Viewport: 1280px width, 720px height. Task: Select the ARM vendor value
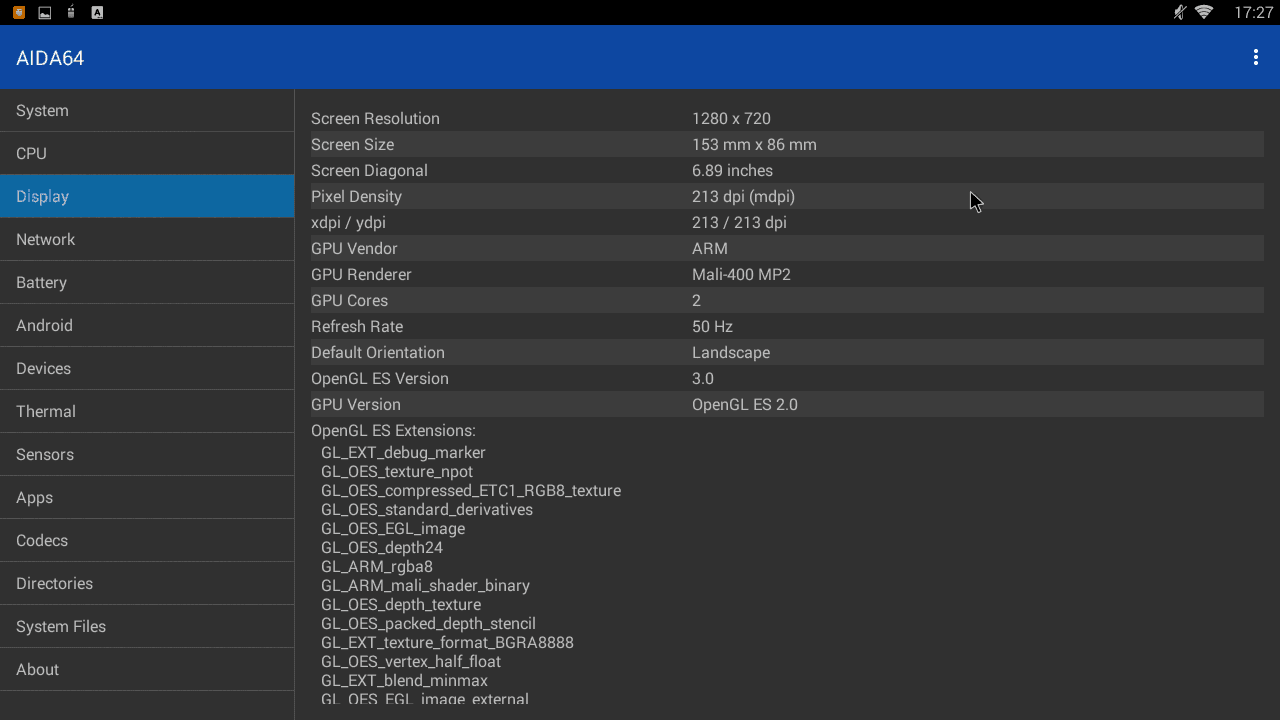point(710,249)
